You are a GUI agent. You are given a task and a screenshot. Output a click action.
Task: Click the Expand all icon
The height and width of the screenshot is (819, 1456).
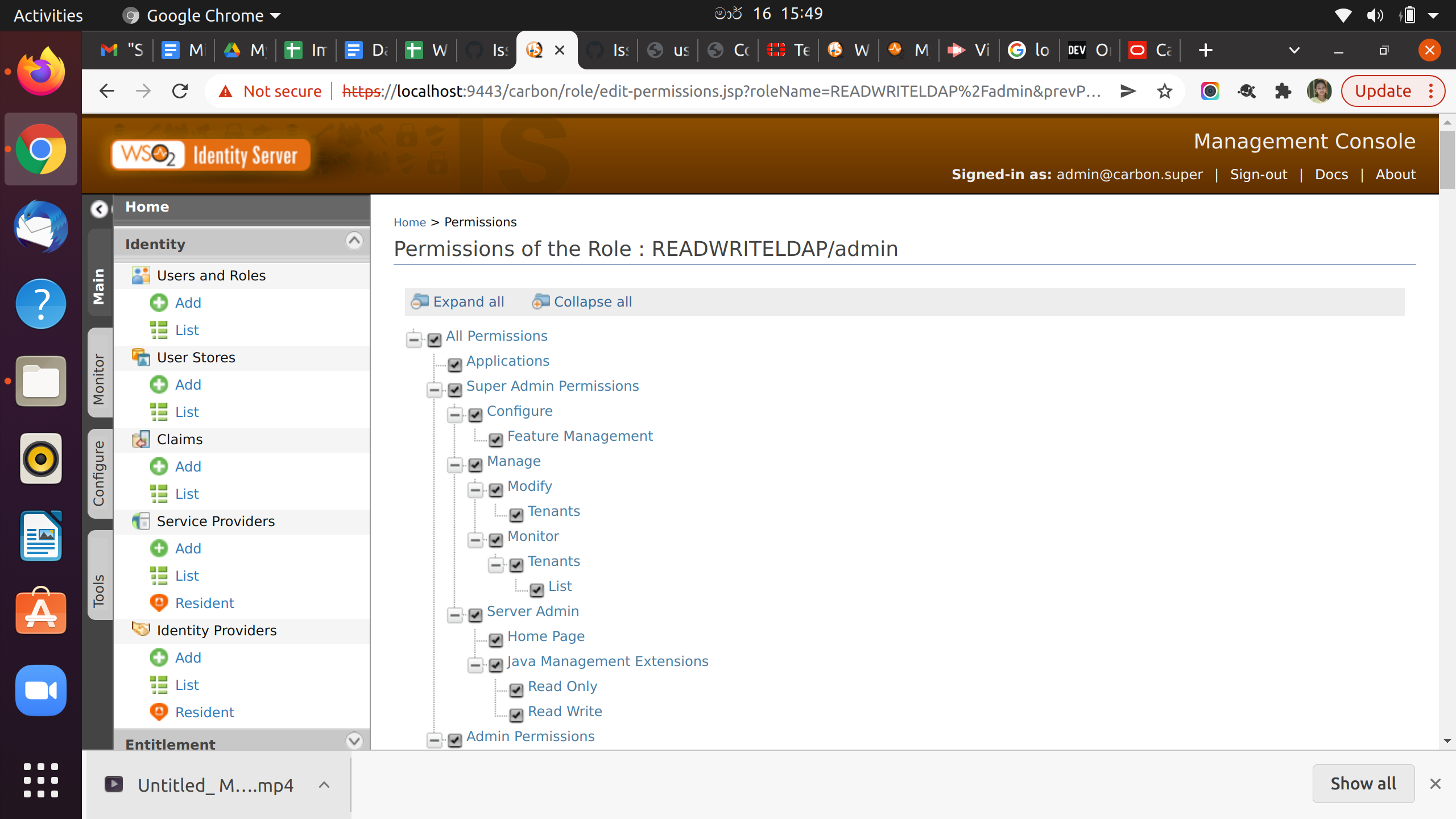[x=420, y=301]
